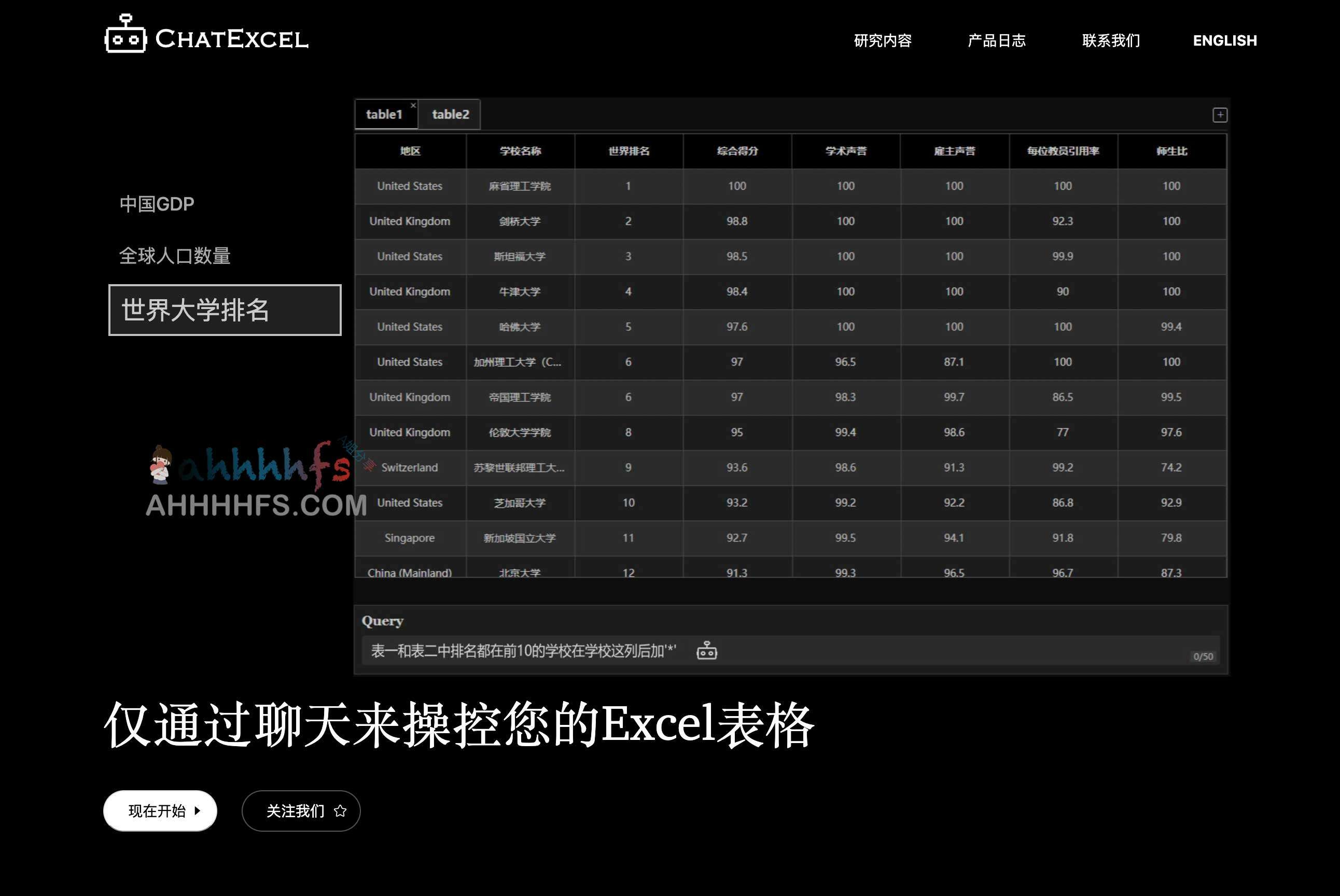Viewport: 1340px width, 896px height.
Task: Click the robot icon inside the query bar
Action: (x=707, y=650)
